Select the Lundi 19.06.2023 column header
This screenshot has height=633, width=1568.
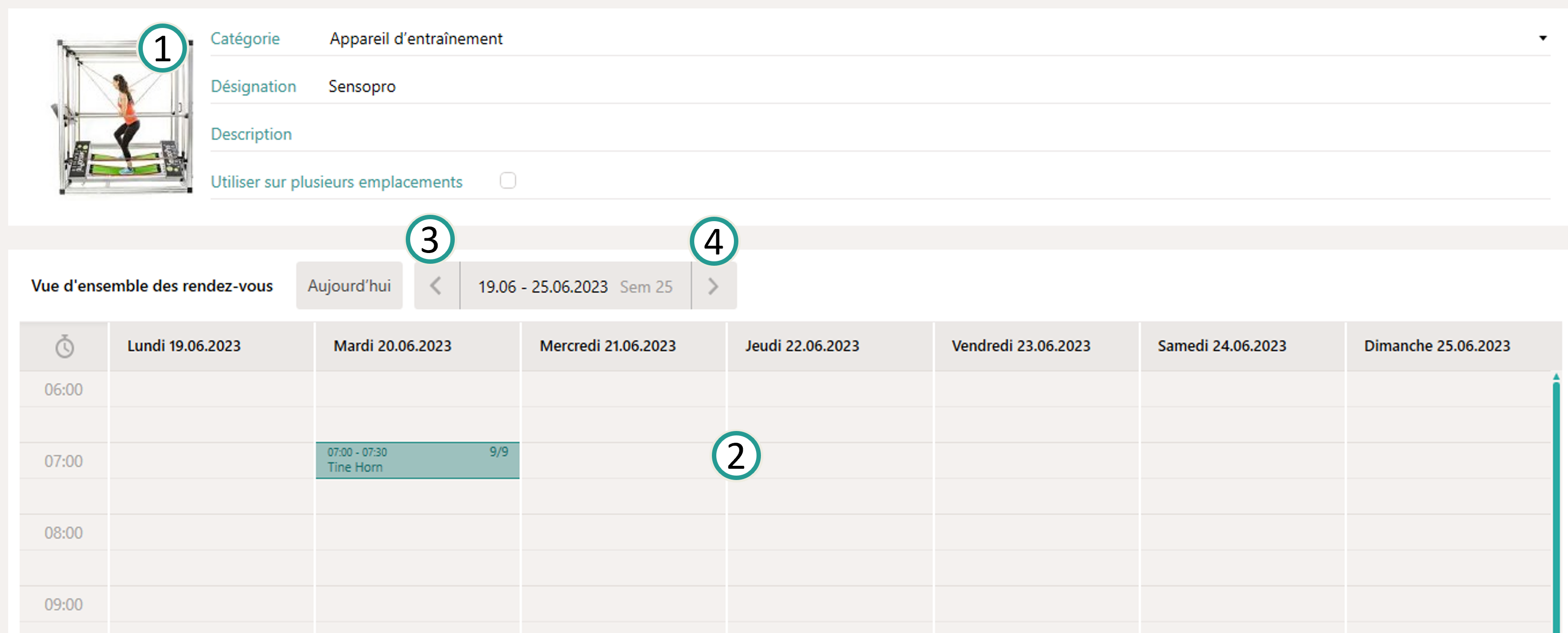[x=184, y=346]
